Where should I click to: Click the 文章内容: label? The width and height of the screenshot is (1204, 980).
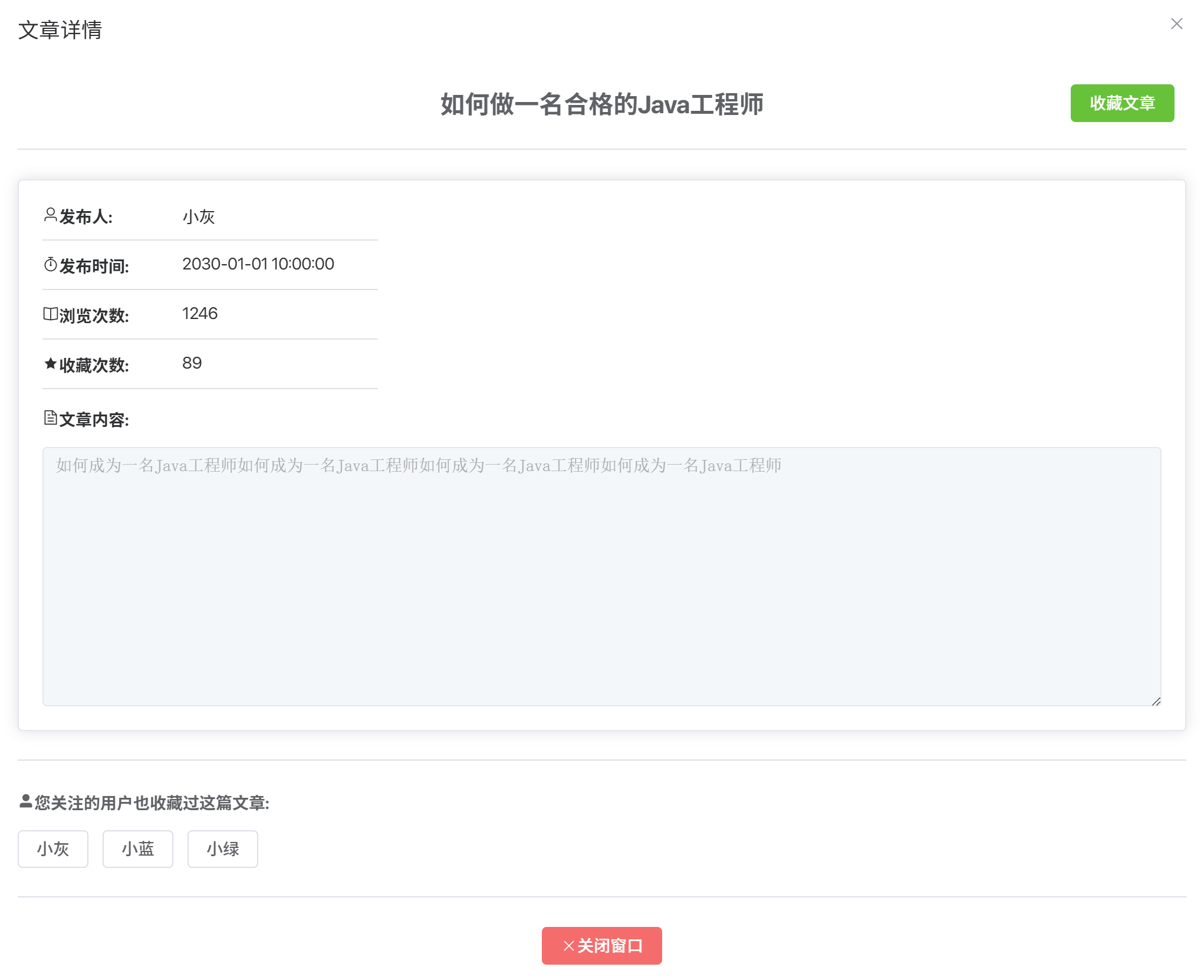coord(94,419)
